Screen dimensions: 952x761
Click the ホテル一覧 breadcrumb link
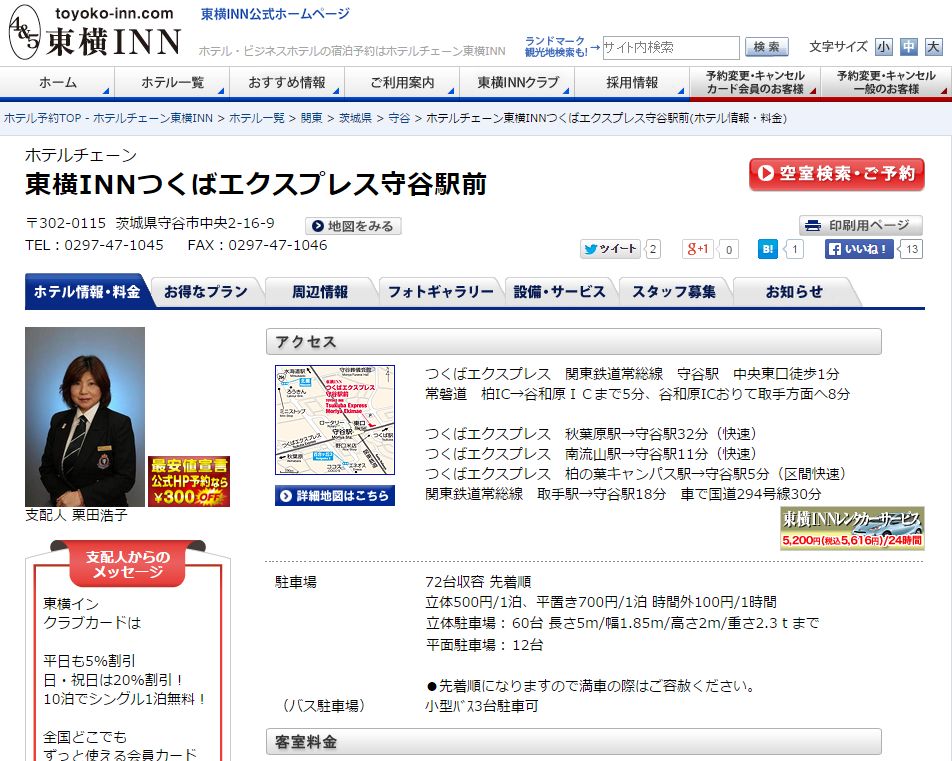257,118
